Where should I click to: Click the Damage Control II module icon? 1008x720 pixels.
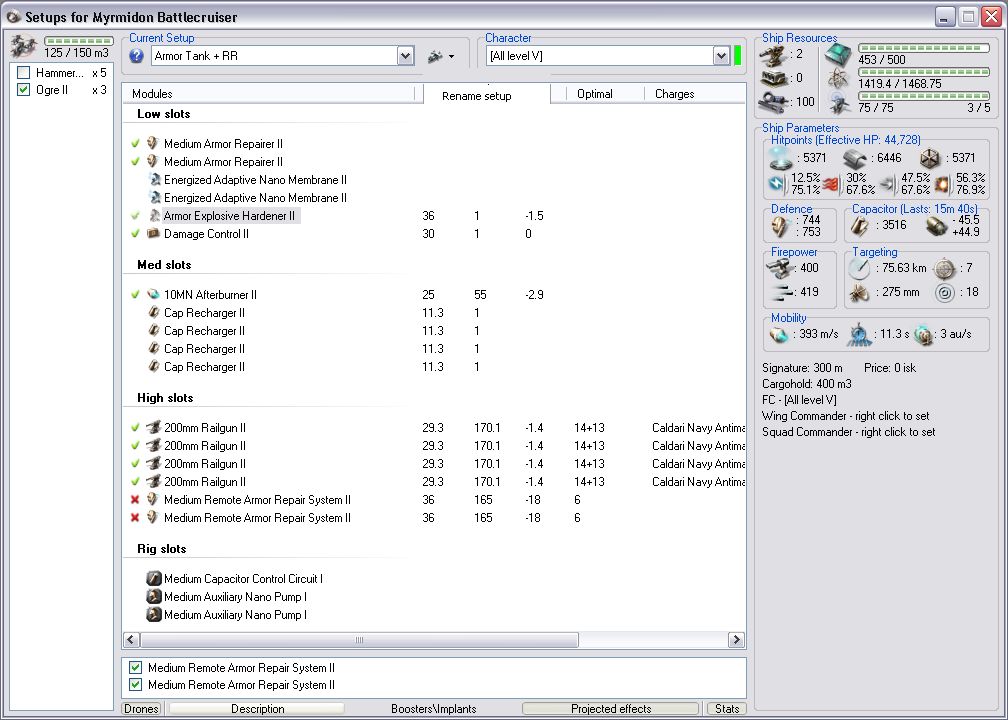pyautogui.click(x=153, y=234)
